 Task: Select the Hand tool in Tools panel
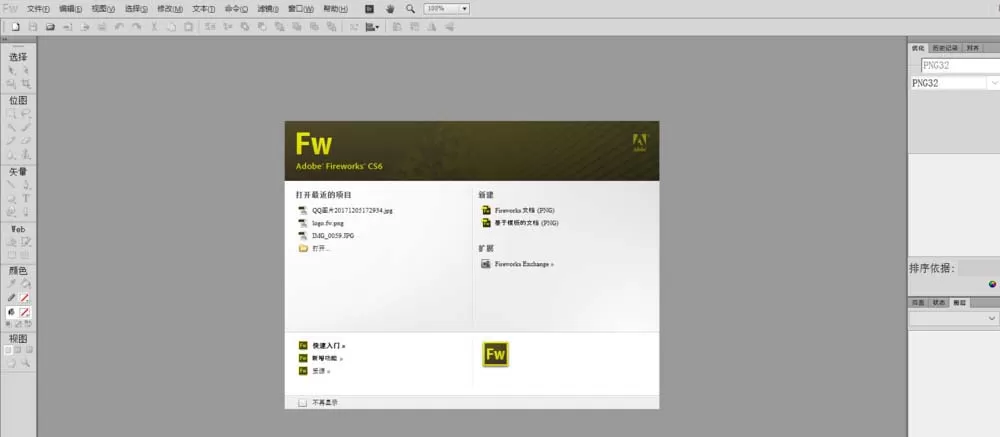(x=11, y=363)
